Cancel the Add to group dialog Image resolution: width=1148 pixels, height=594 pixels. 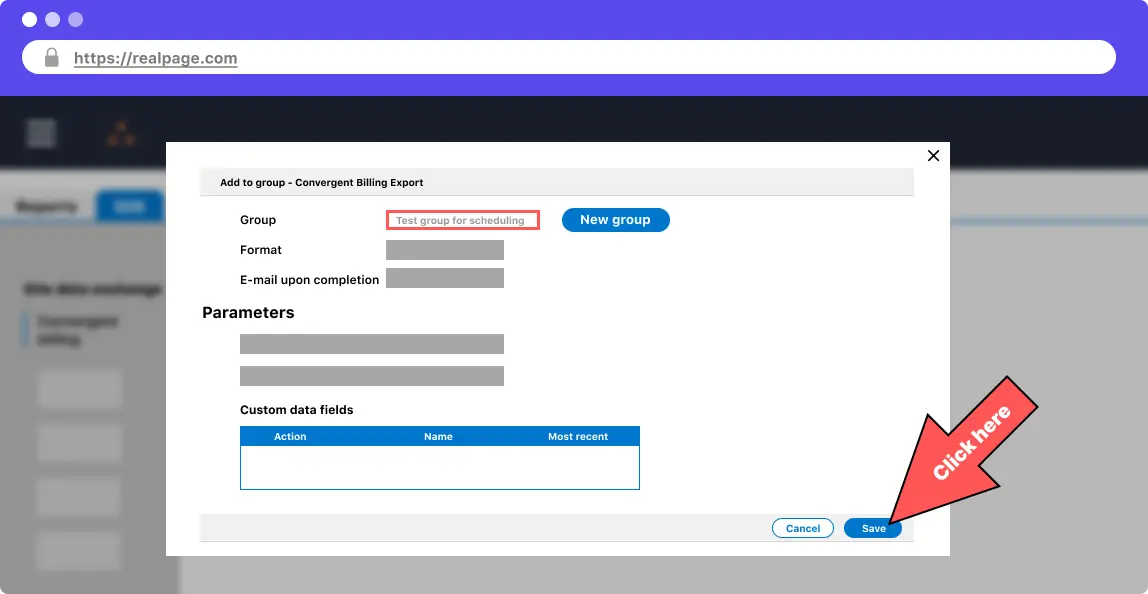(802, 528)
